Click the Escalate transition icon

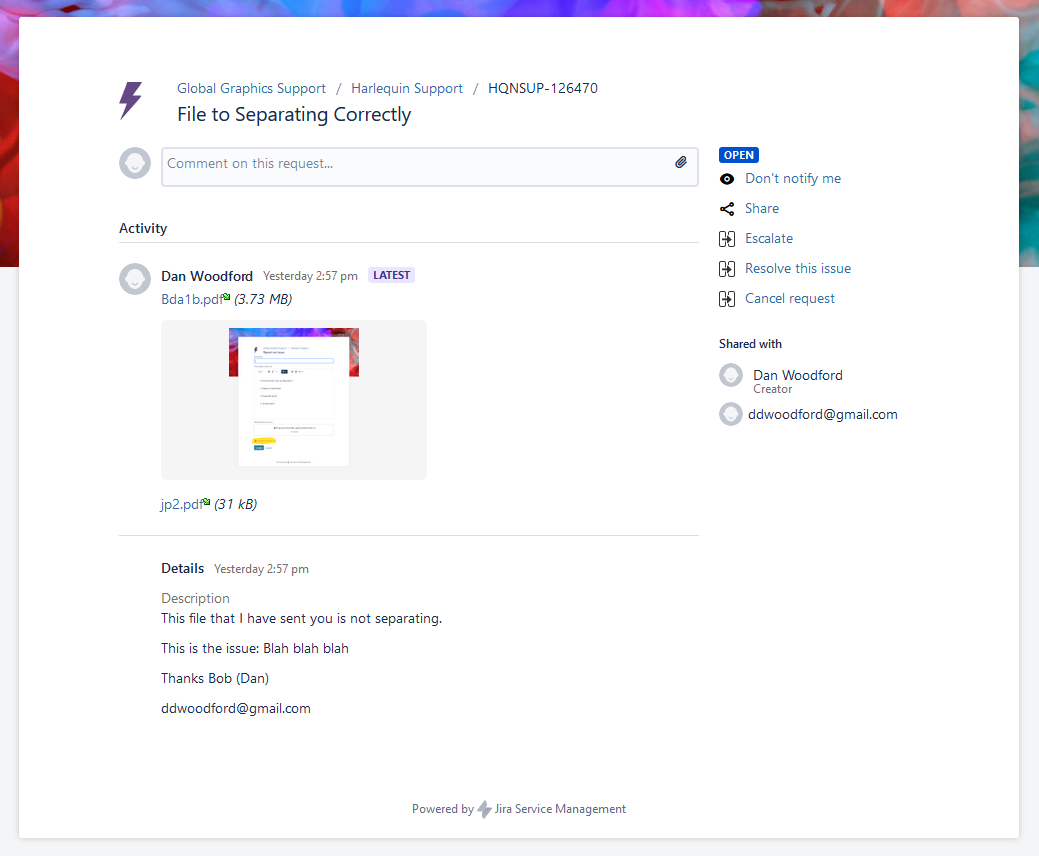coord(727,239)
